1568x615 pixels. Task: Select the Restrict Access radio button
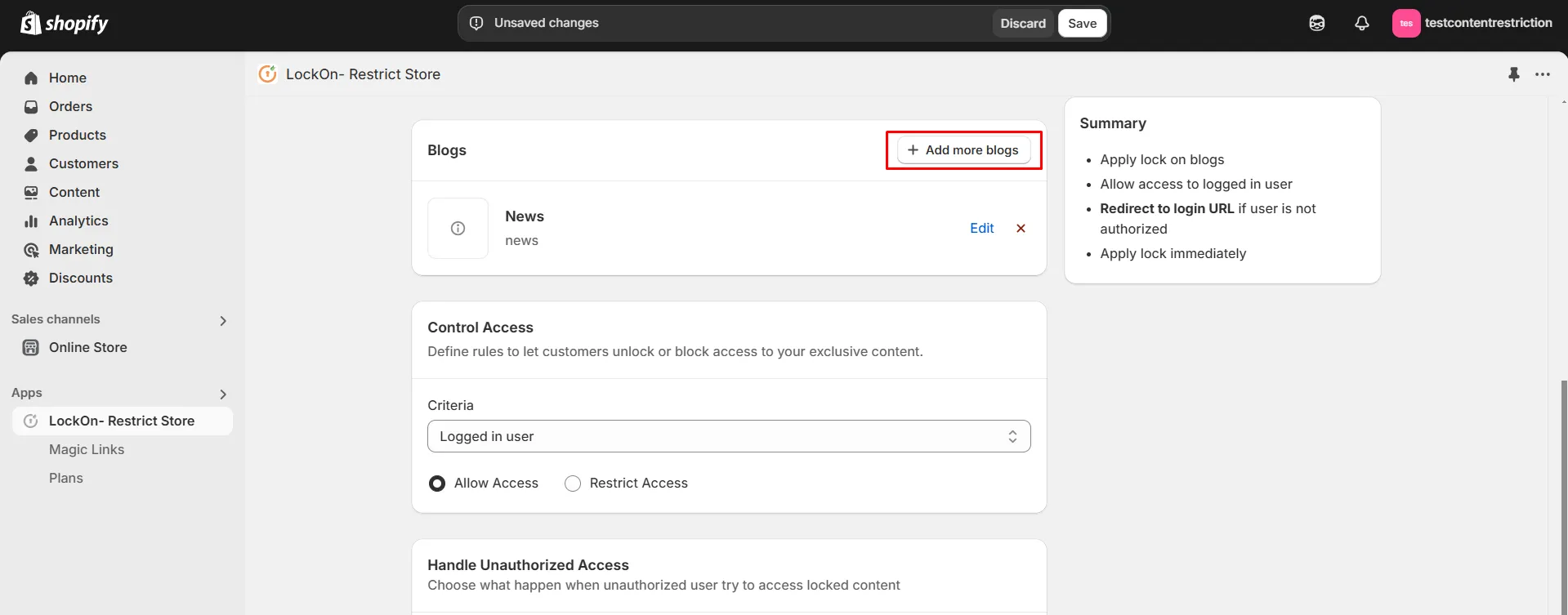(x=573, y=484)
